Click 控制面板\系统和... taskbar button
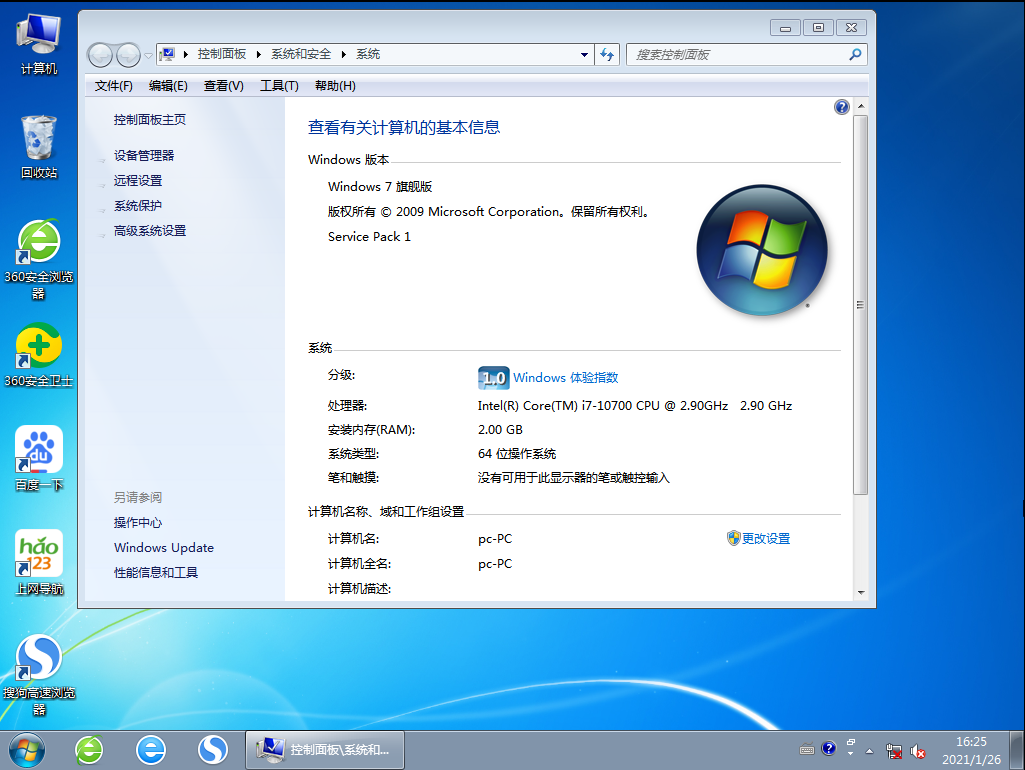Screen dimensions: 1025x770 pos(325,750)
